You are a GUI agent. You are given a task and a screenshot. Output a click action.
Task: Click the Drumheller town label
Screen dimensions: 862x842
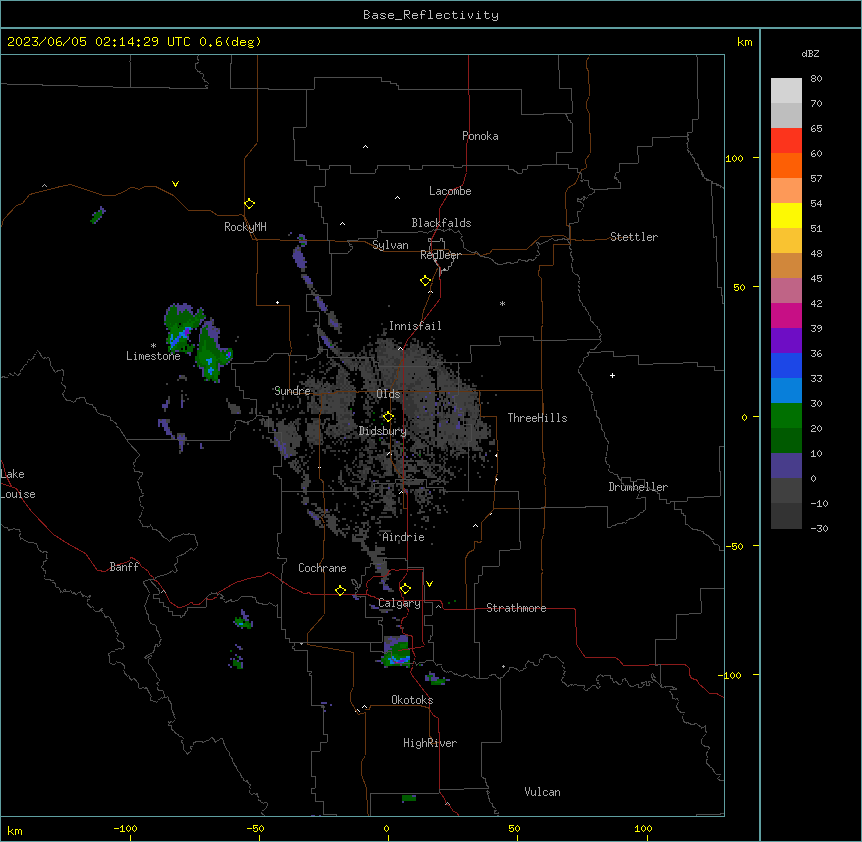click(638, 487)
